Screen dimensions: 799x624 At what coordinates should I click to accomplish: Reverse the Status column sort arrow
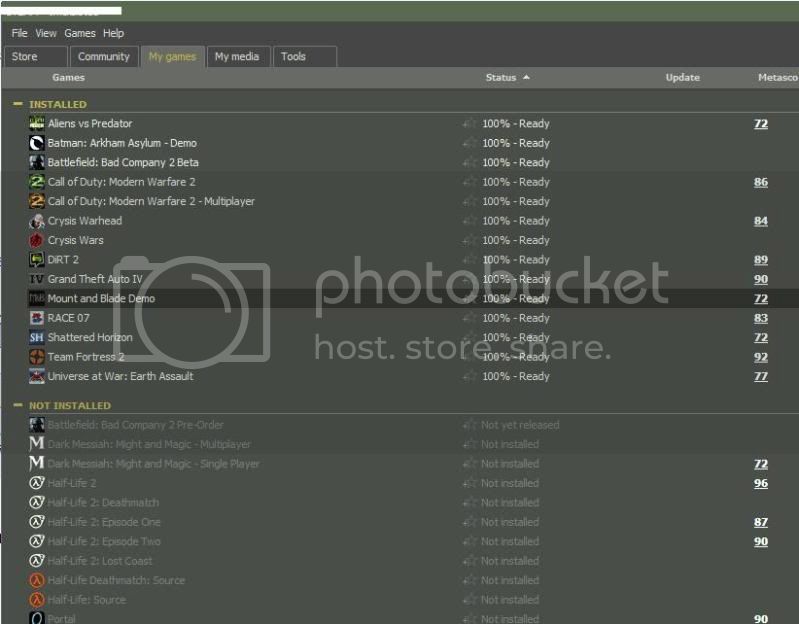526,77
